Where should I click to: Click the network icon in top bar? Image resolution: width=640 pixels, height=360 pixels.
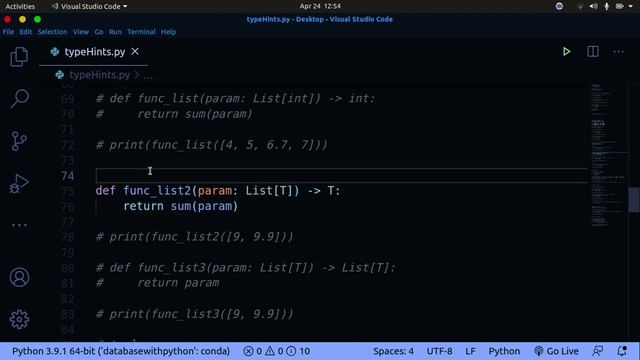click(x=580, y=6)
